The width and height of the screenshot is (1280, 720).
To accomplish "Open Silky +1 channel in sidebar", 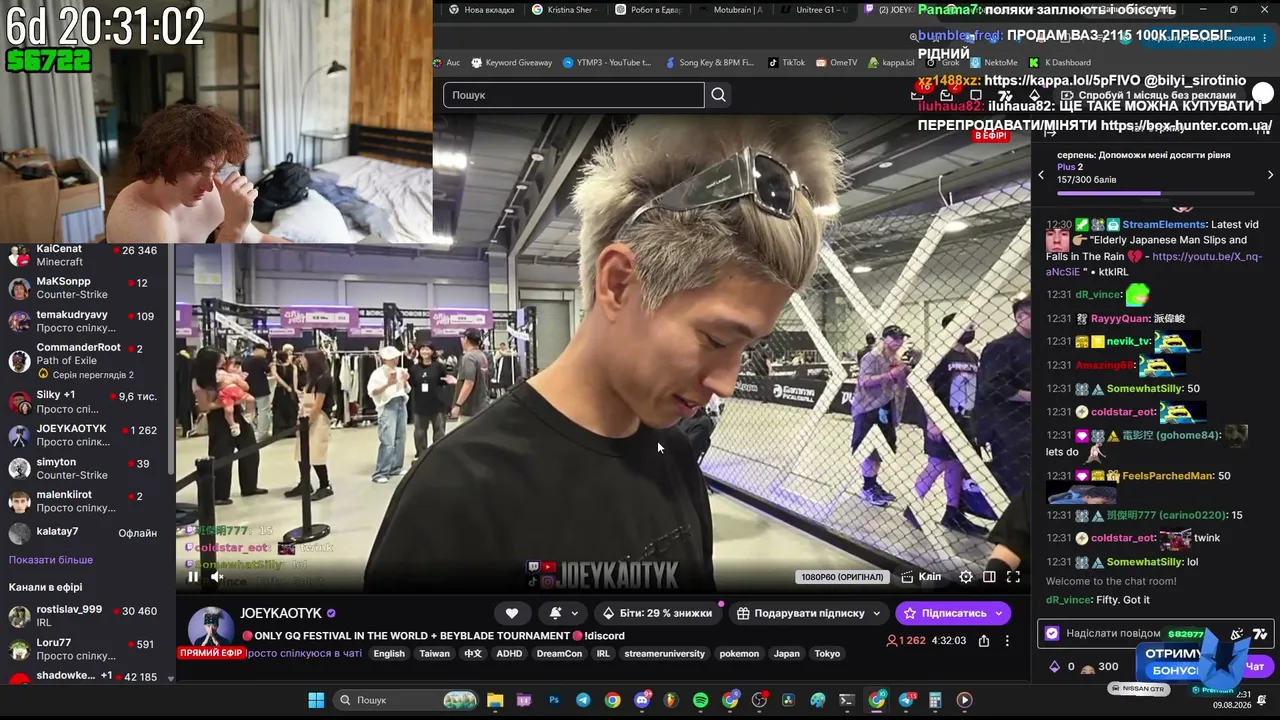I will [84, 402].
